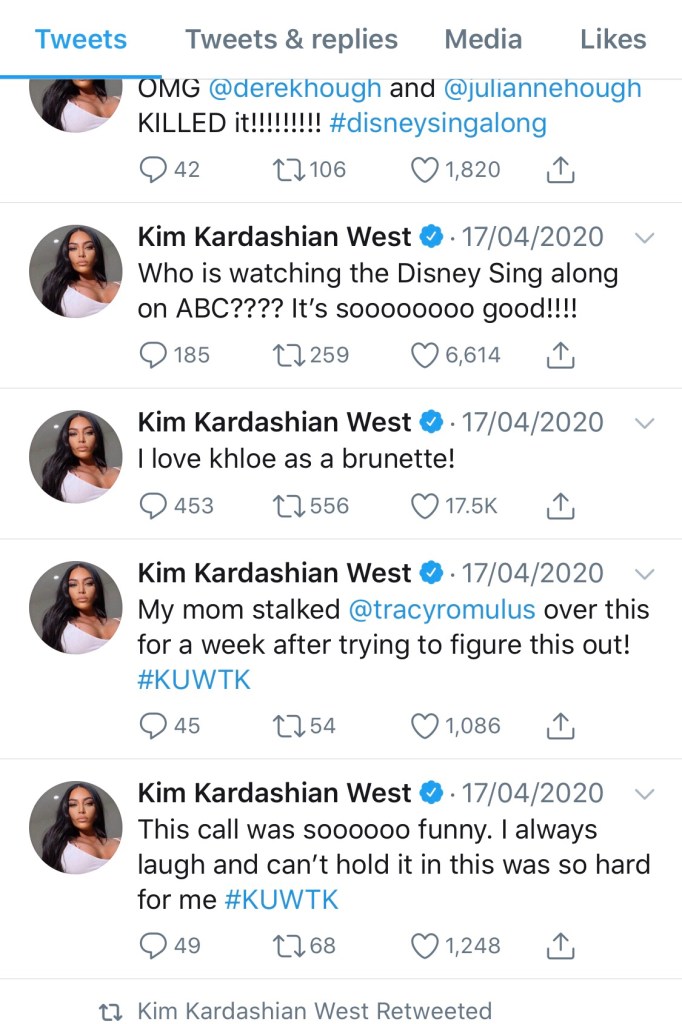Share the 'I love khloe' tweet
This screenshot has width=682, height=1024.
coord(562,506)
